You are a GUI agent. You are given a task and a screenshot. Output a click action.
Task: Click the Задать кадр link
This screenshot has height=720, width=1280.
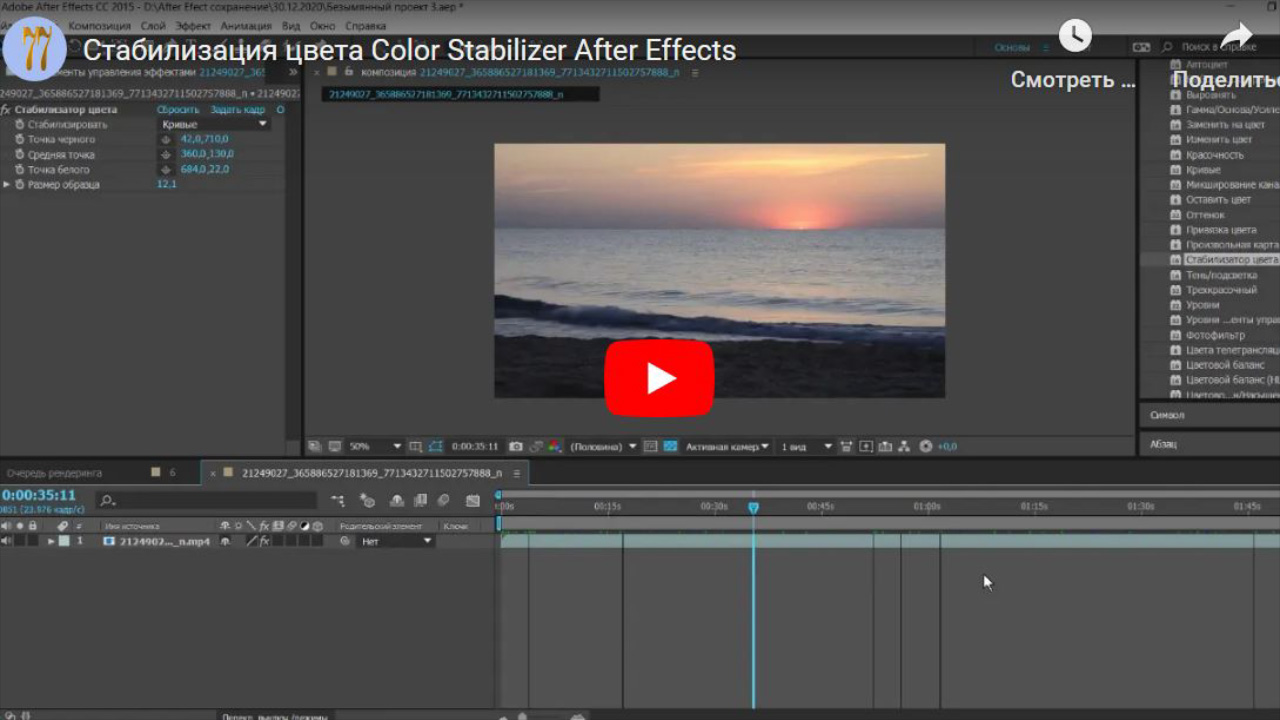coord(236,110)
